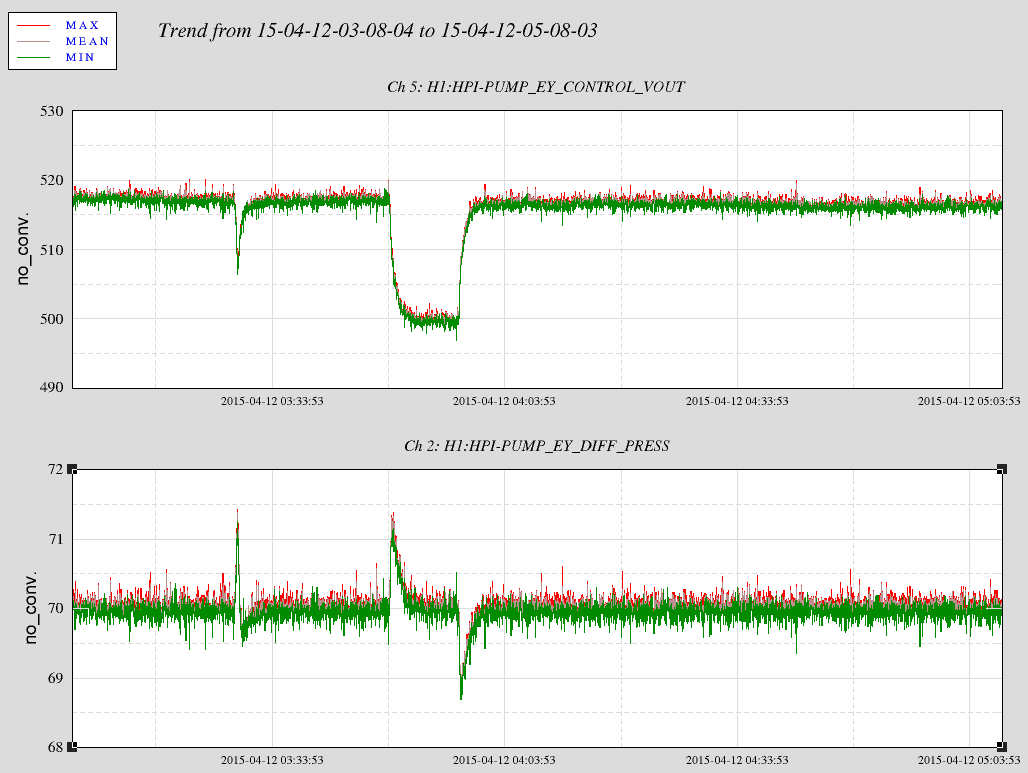Click the 69 y-axis tick label

point(56,678)
